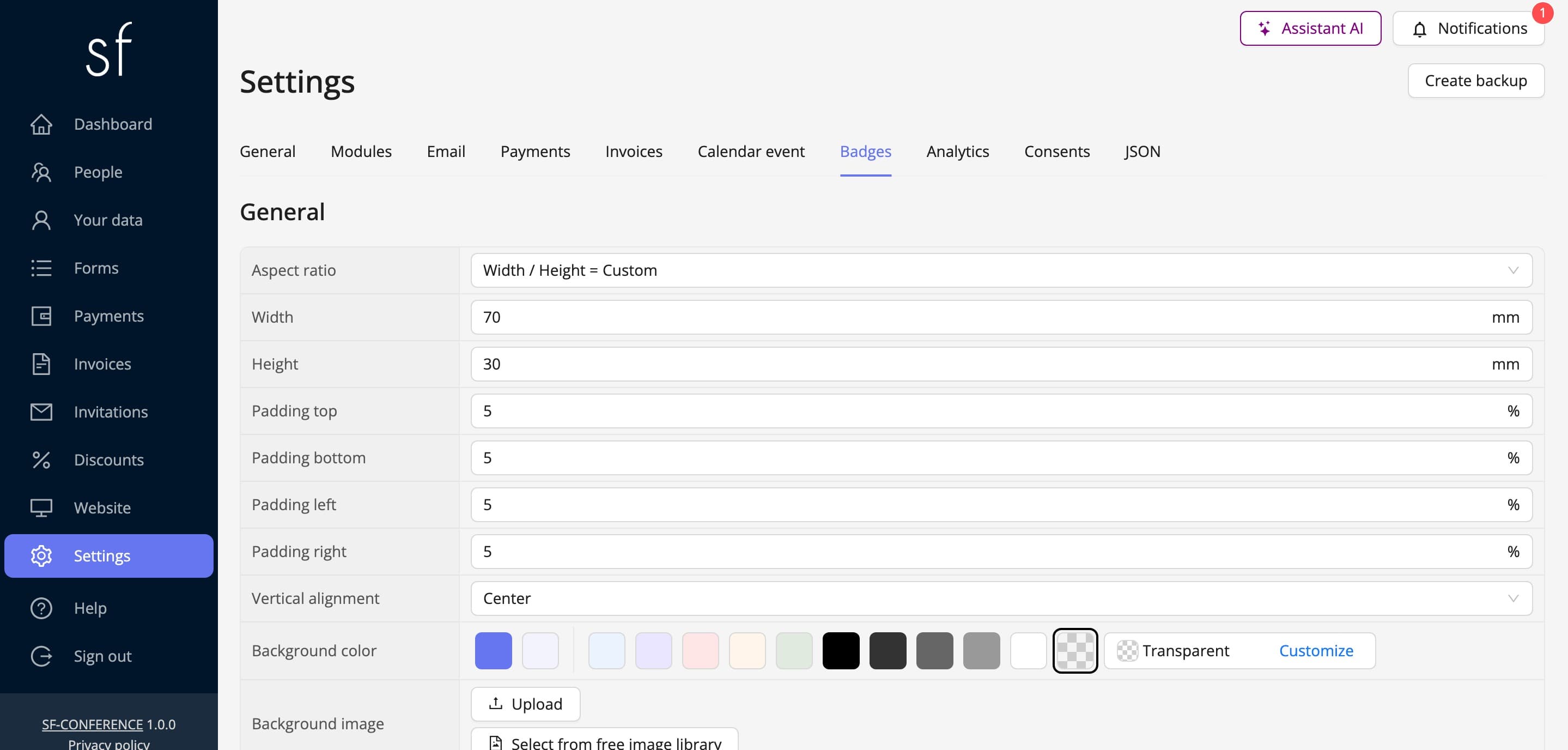
Task: Pick the white background color swatch
Action: coord(1028,651)
